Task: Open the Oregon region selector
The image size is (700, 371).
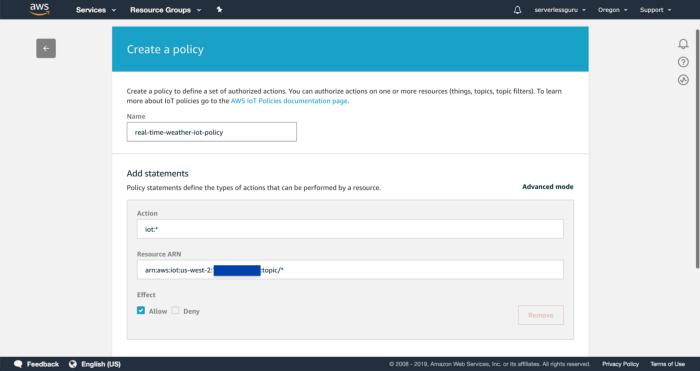Action: (x=612, y=10)
